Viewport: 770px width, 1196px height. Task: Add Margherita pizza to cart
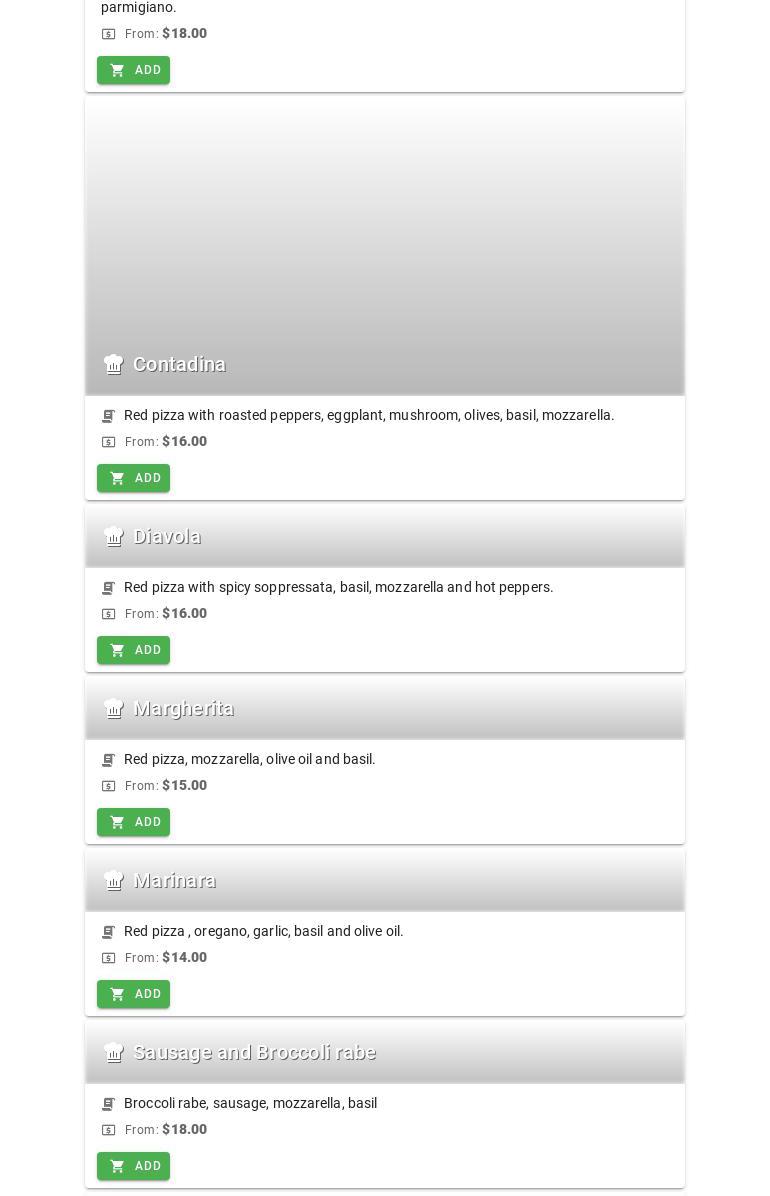(x=133, y=822)
